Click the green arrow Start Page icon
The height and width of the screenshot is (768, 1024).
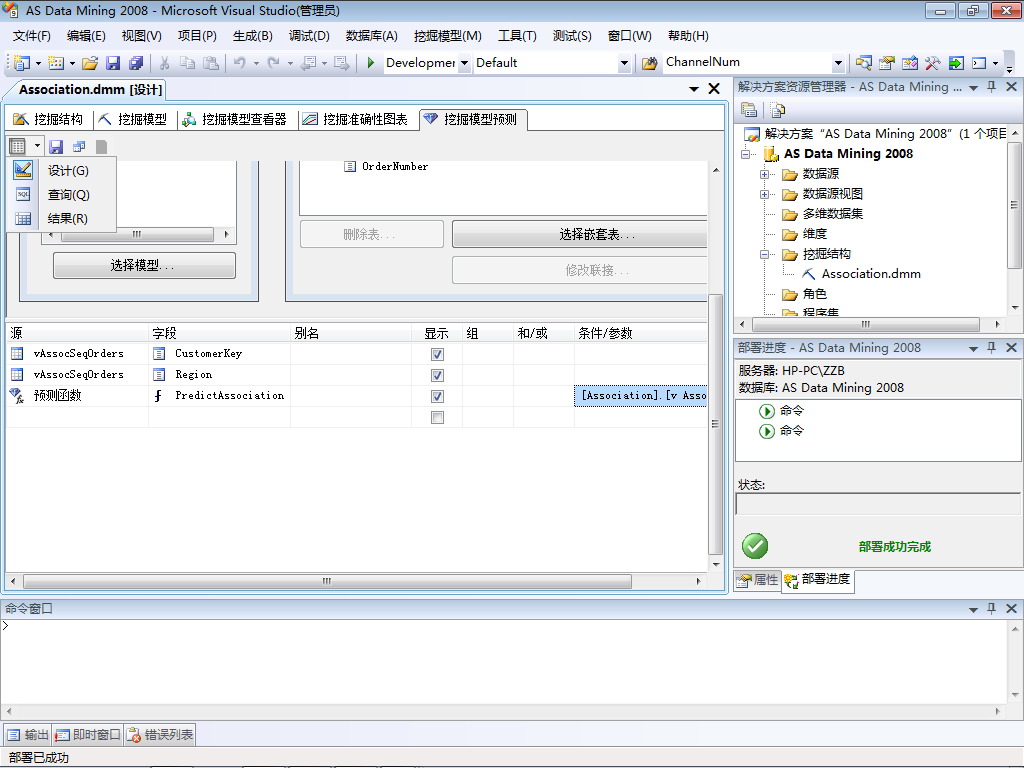956,63
